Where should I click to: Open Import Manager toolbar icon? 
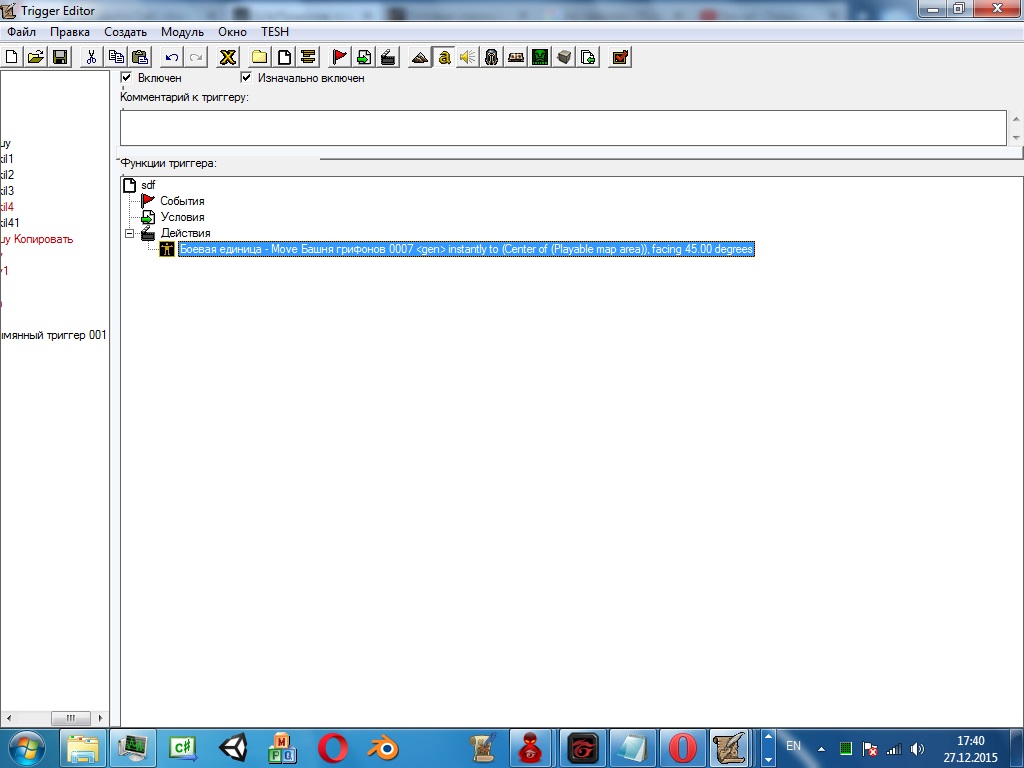(588, 57)
